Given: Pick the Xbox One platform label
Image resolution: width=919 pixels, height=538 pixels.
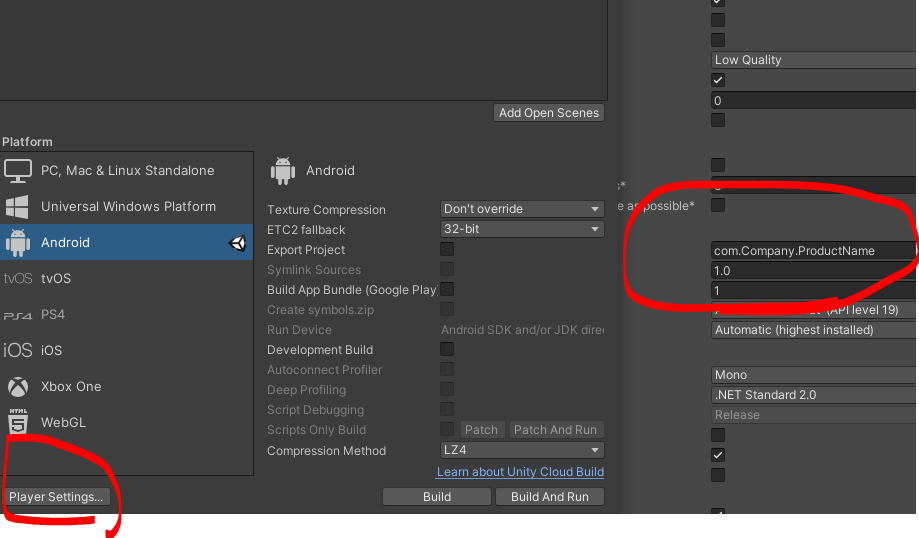Looking at the screenshot, I should click(71, 386).
